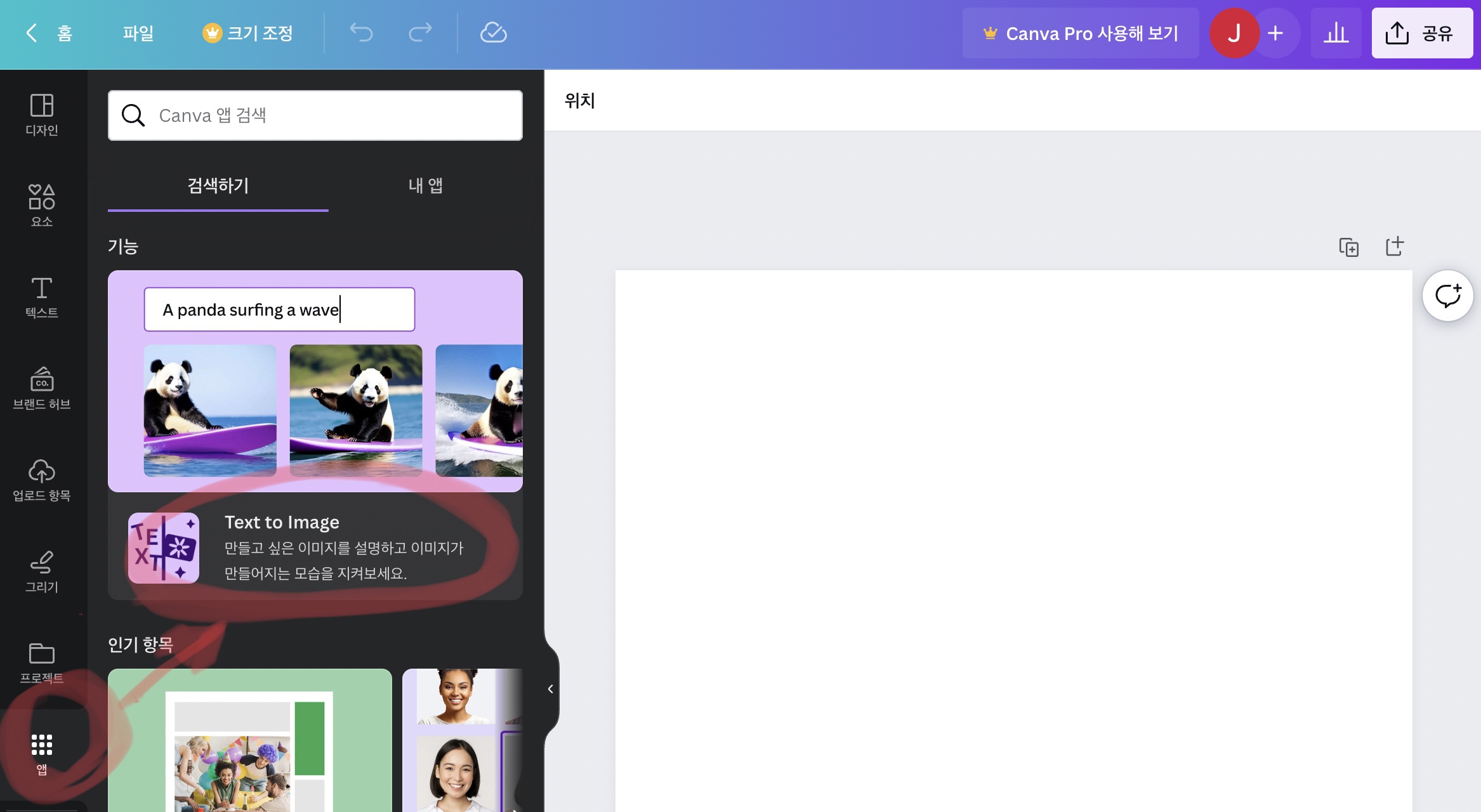
Task: Collapse the side panel chevron
Action: pos(550,689)
